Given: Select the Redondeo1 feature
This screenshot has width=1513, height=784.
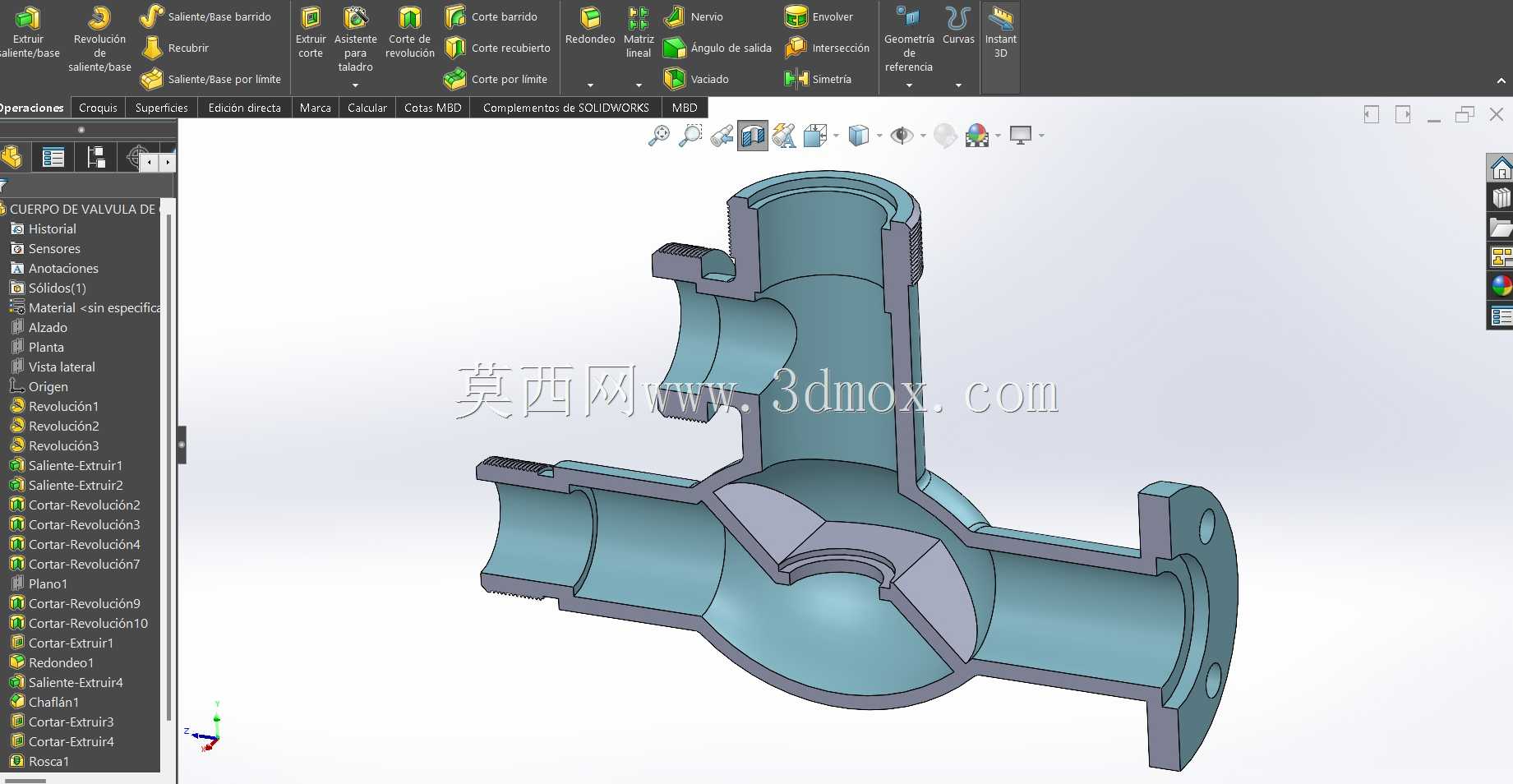Looking at the screenshot, I should click(x=52, y=662).
